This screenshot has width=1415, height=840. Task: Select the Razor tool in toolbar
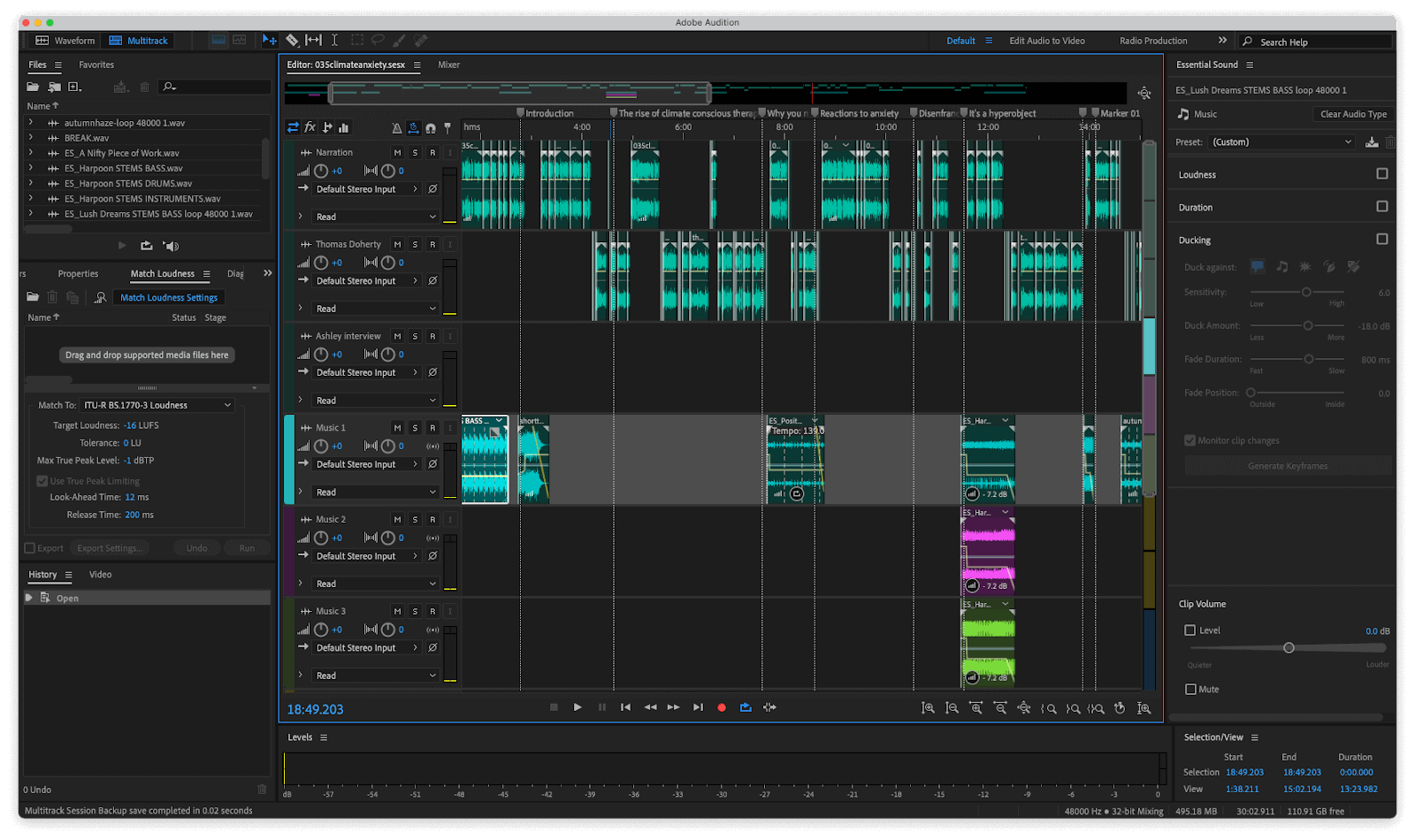click(292, 40)
